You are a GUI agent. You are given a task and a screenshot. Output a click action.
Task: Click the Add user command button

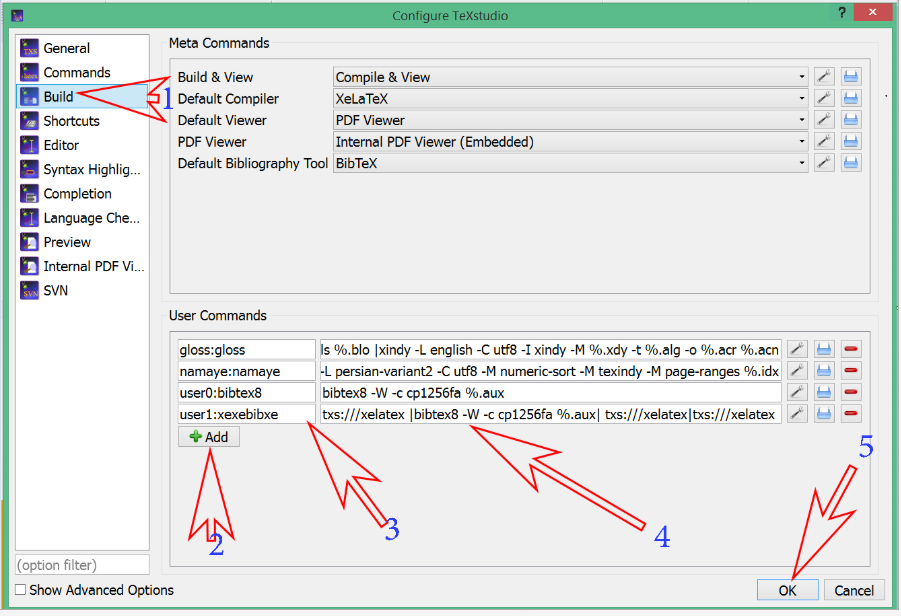(x=209, y=437)
